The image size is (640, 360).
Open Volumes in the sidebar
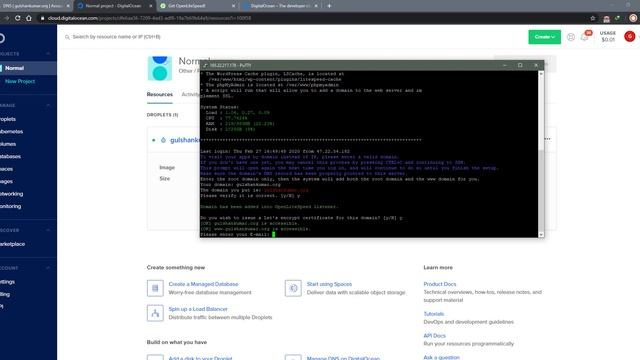pos(8,144)
